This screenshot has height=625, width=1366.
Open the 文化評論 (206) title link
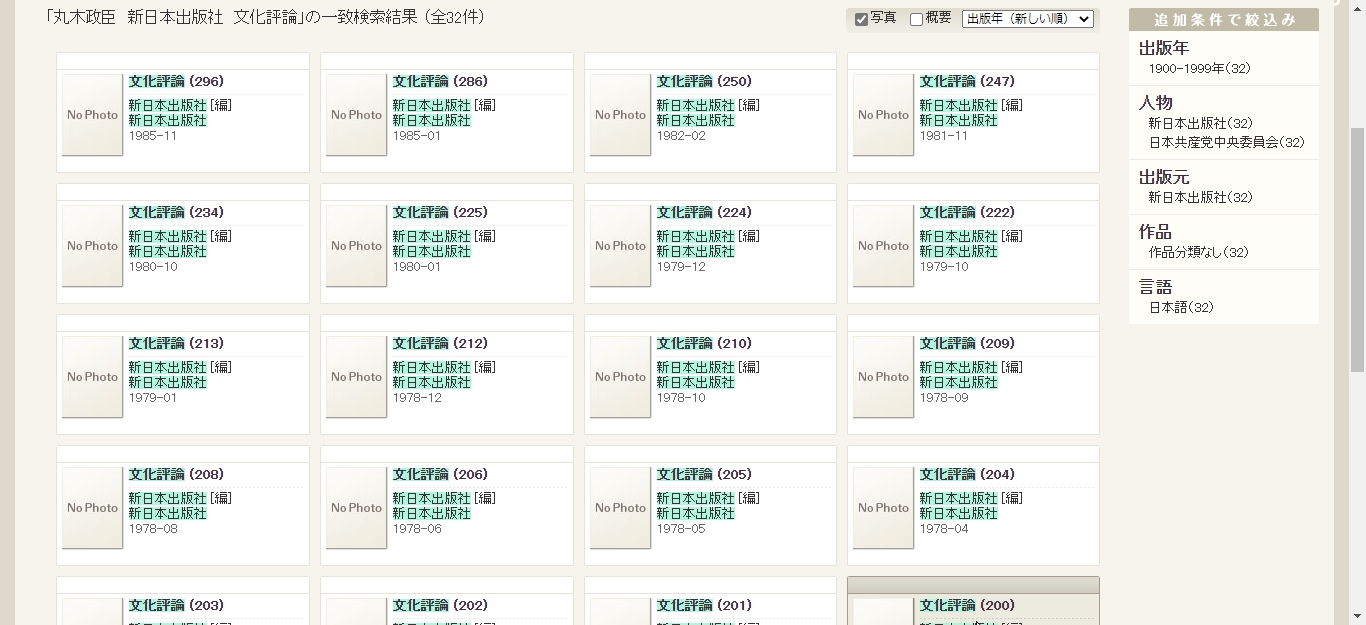pyautogui.click(x=440, y=475)
